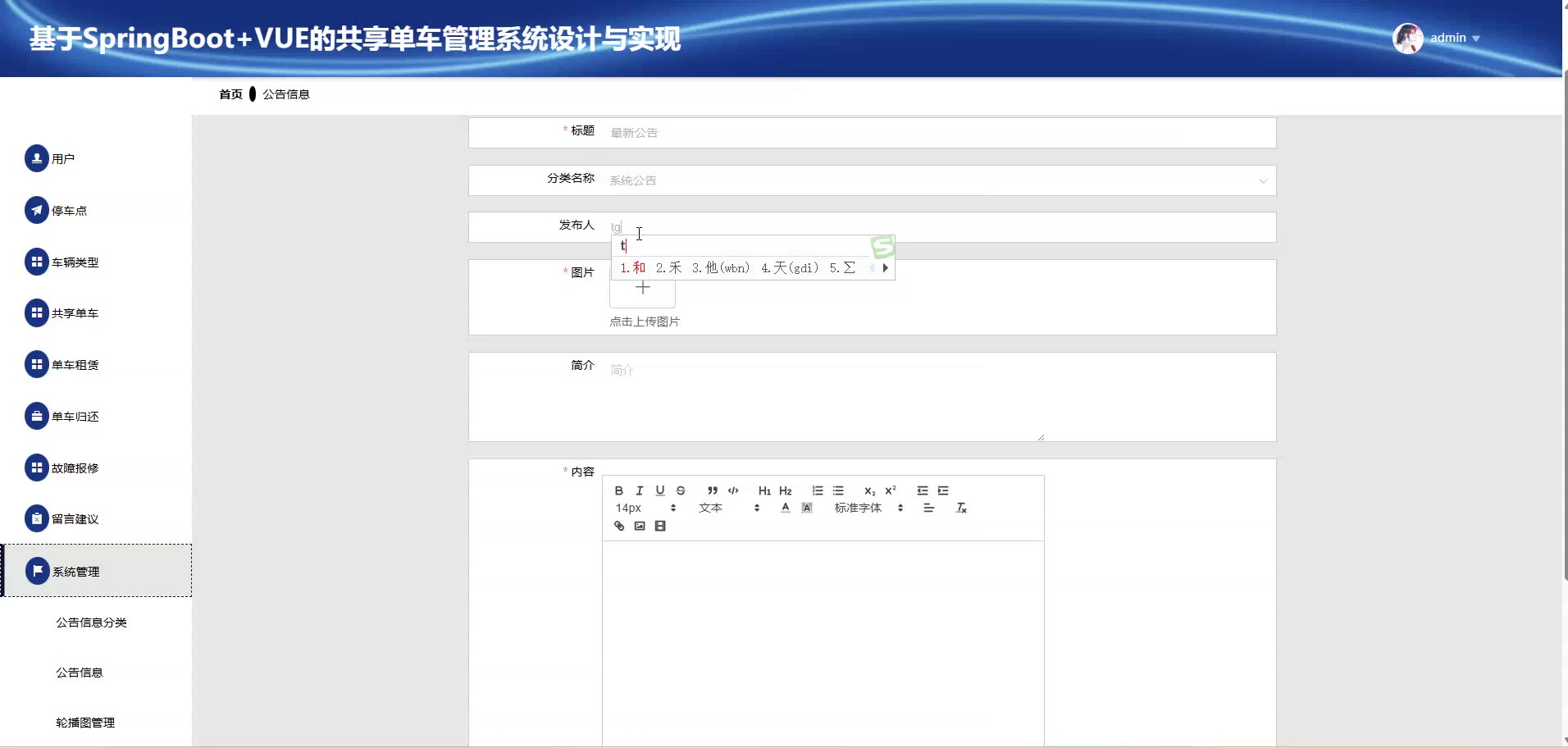Show next page of IME candidates

(886, 267)
